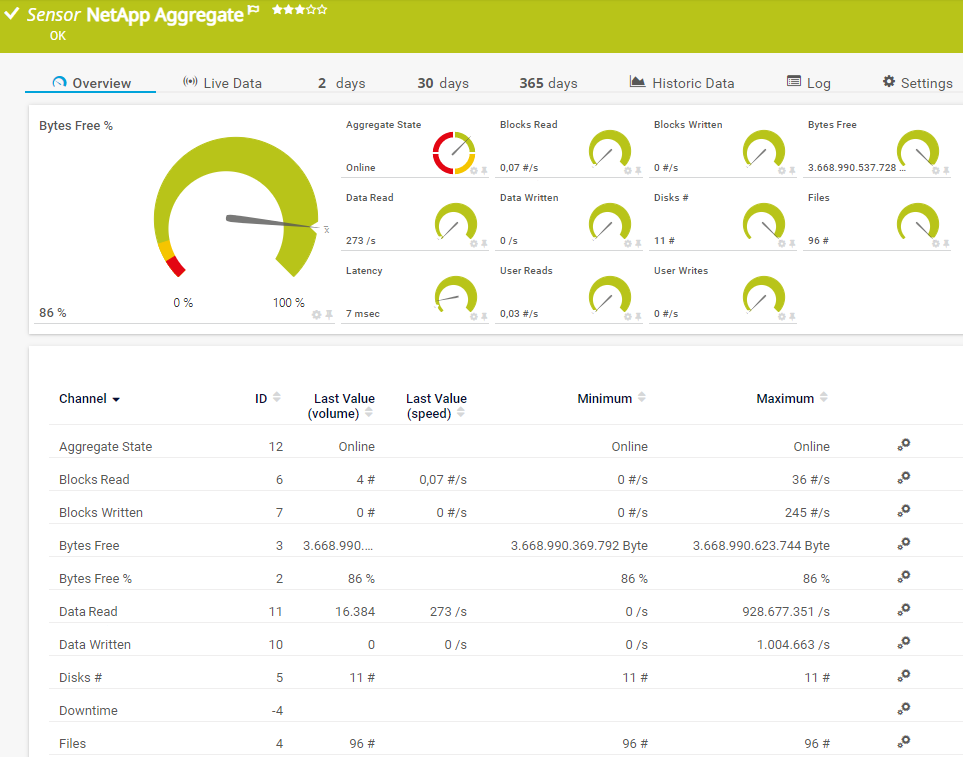Sort by Maximum column arrows
Viewport: 963px width, 757px height.
pos(824,398)
